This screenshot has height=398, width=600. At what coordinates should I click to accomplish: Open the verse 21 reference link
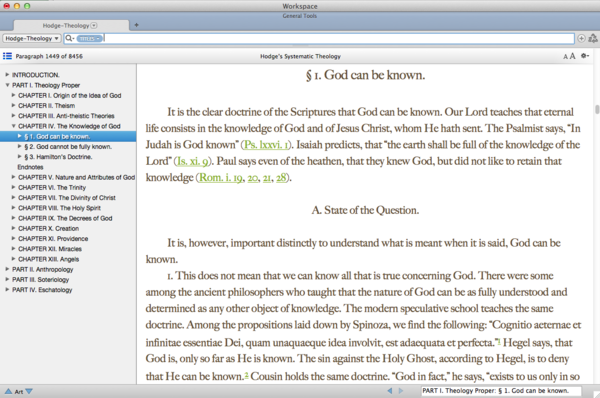pyautogui.click(x=267, y=178)
